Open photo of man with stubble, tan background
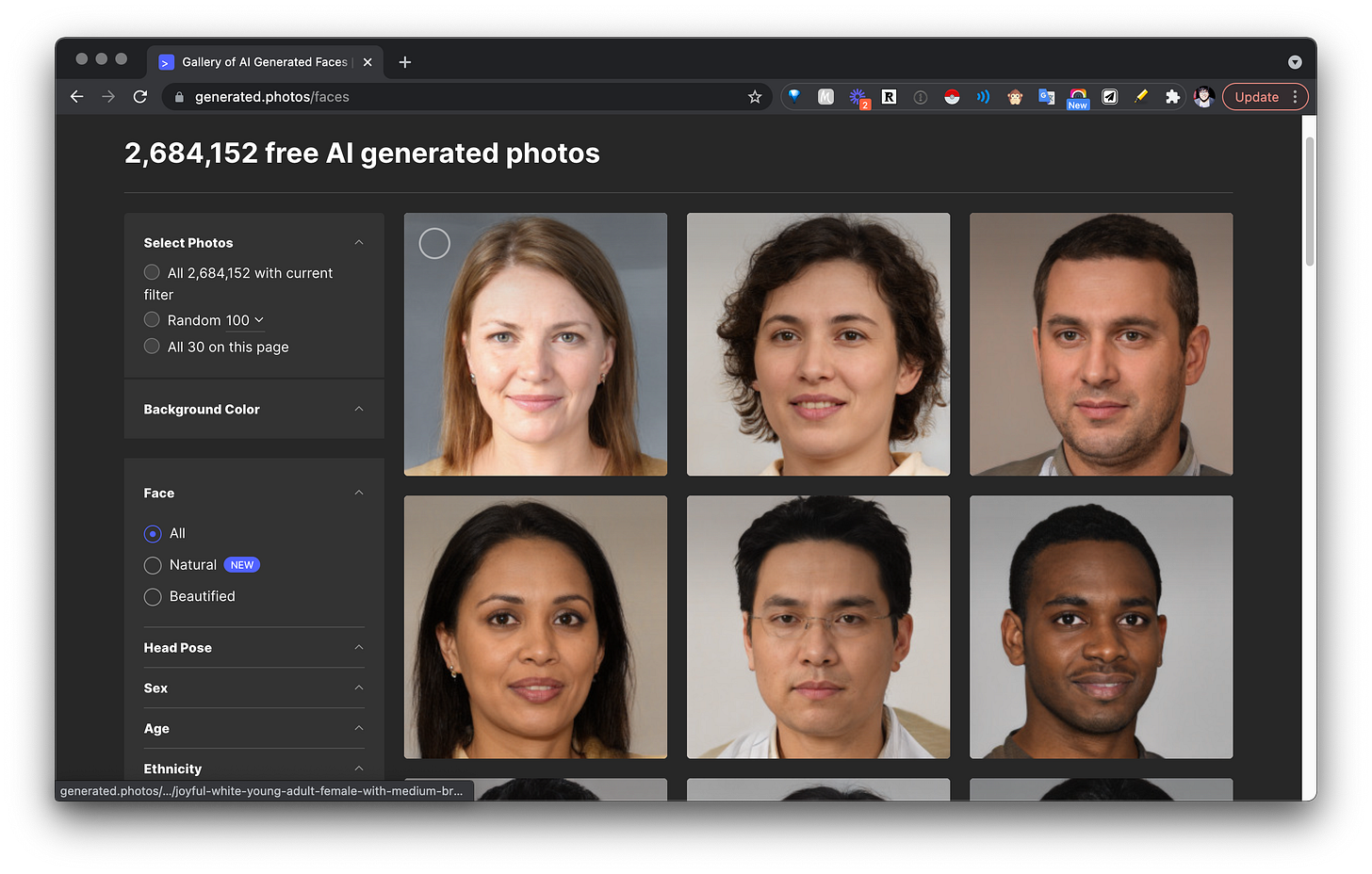This screenshot has height=874, width=1372. click(x=1101, y=344)
